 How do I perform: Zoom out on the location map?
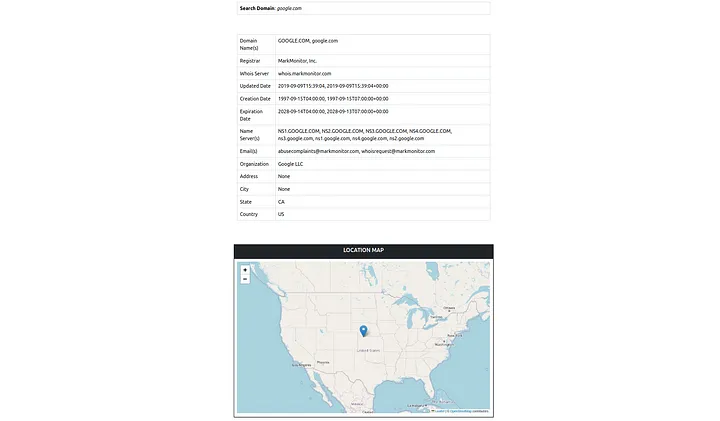[245, 279]
